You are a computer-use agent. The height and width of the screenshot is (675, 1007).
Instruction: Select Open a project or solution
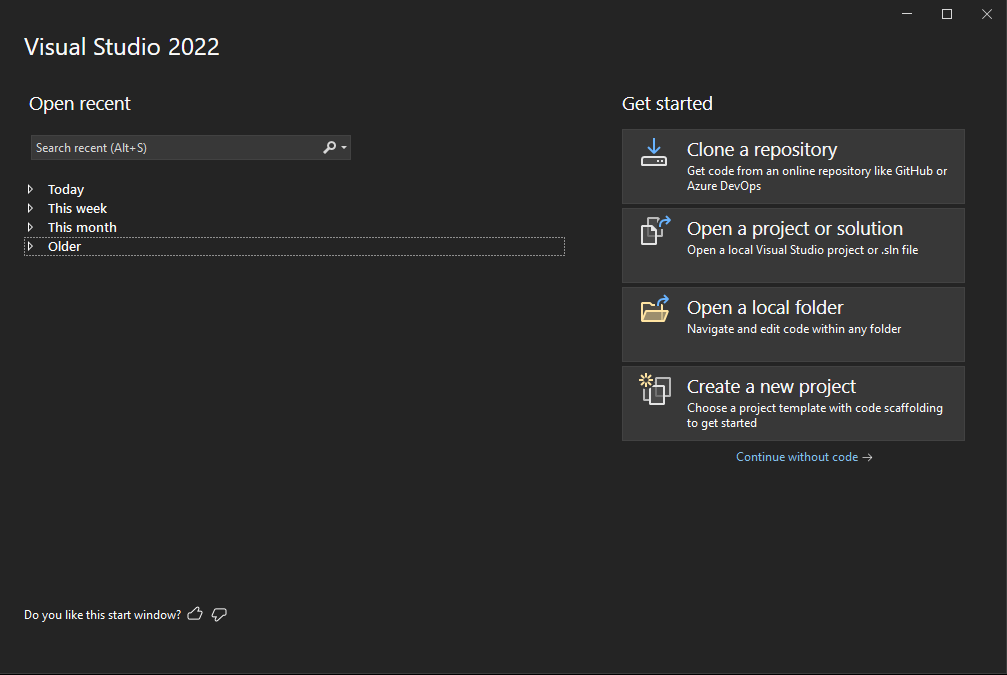click(793, 245)
